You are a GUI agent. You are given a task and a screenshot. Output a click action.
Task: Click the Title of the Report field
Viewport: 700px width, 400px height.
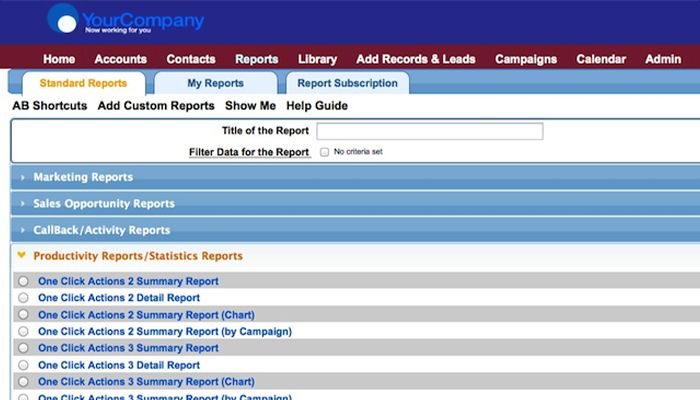[429, 131]
